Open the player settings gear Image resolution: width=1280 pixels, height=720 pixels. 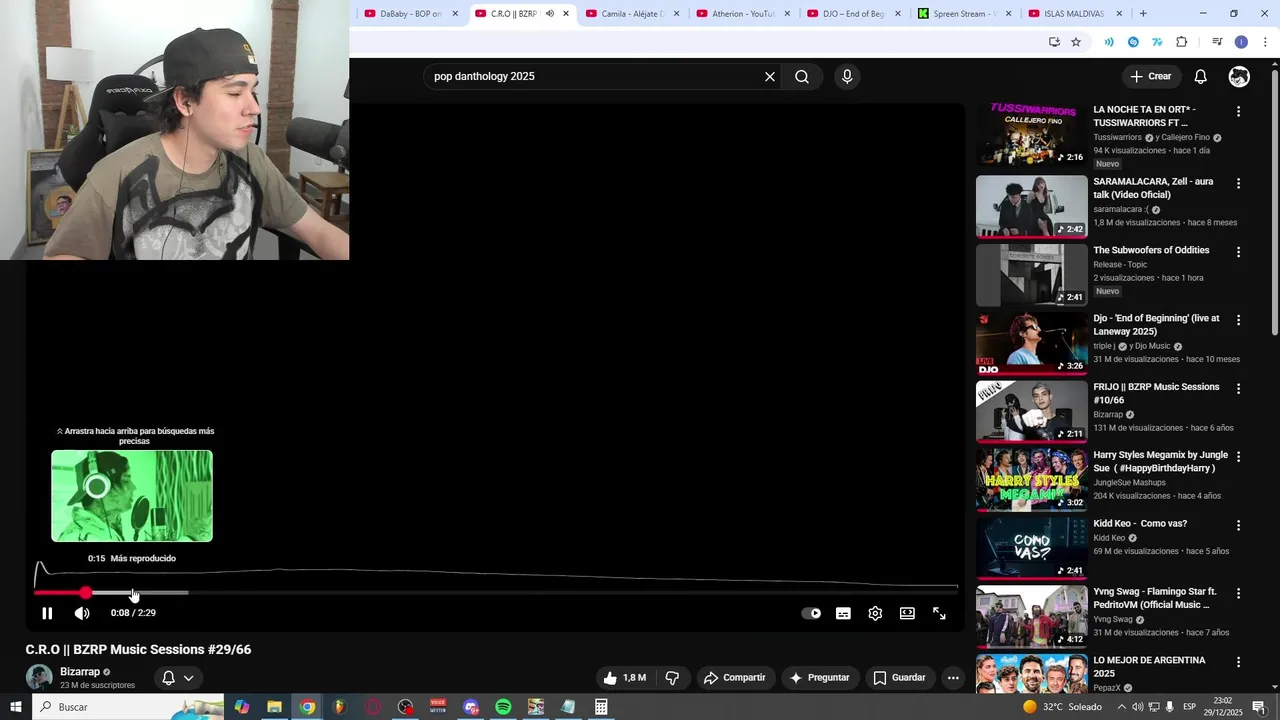click(875, 613)
